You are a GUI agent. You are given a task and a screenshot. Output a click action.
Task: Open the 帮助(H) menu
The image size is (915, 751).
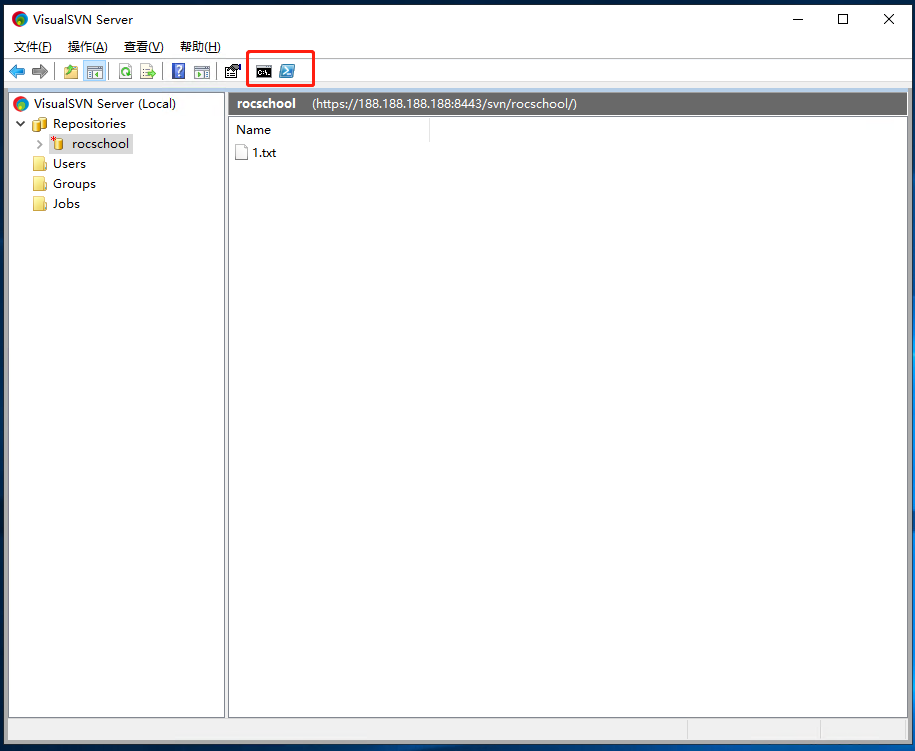point(200,47)
